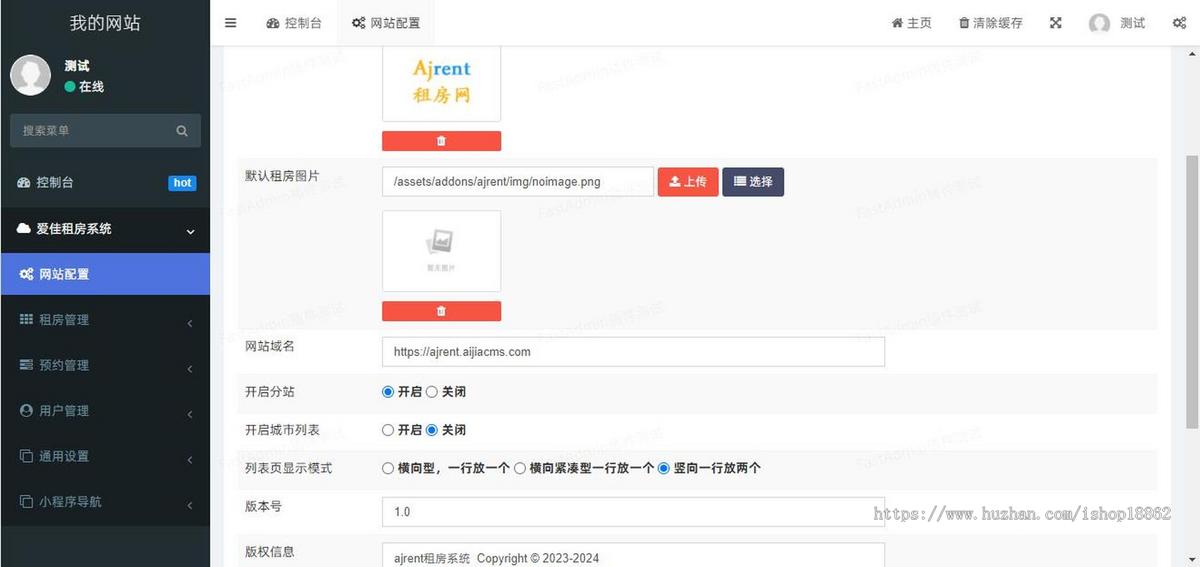Click the noimage placeholder thumbnail

(x=441, y=251)
